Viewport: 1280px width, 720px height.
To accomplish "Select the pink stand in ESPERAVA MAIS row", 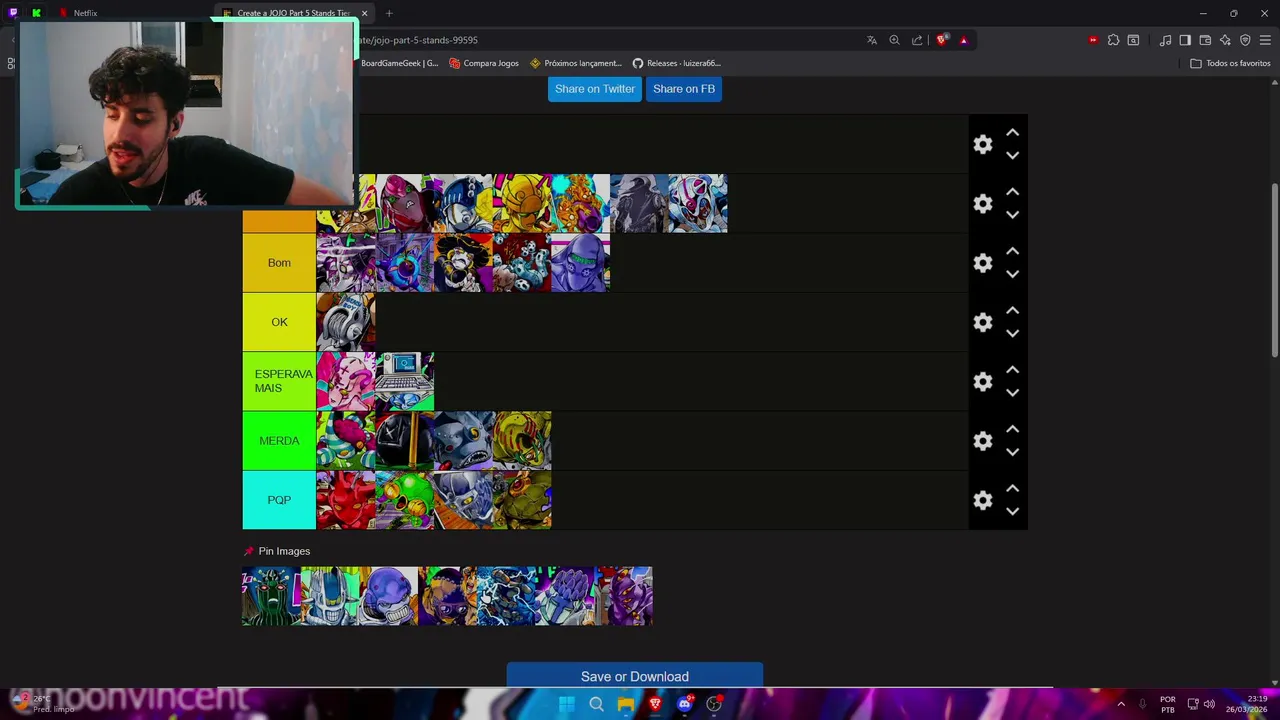I will click(346, 381).
